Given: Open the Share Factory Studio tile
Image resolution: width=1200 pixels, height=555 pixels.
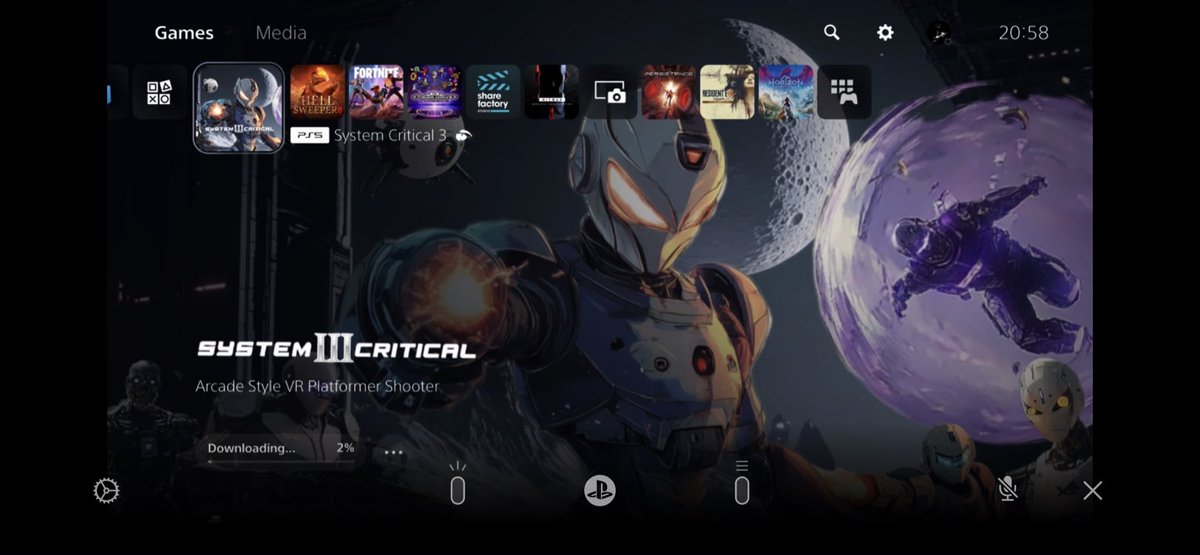Looking at the screenshot, I should click(493, 92).
